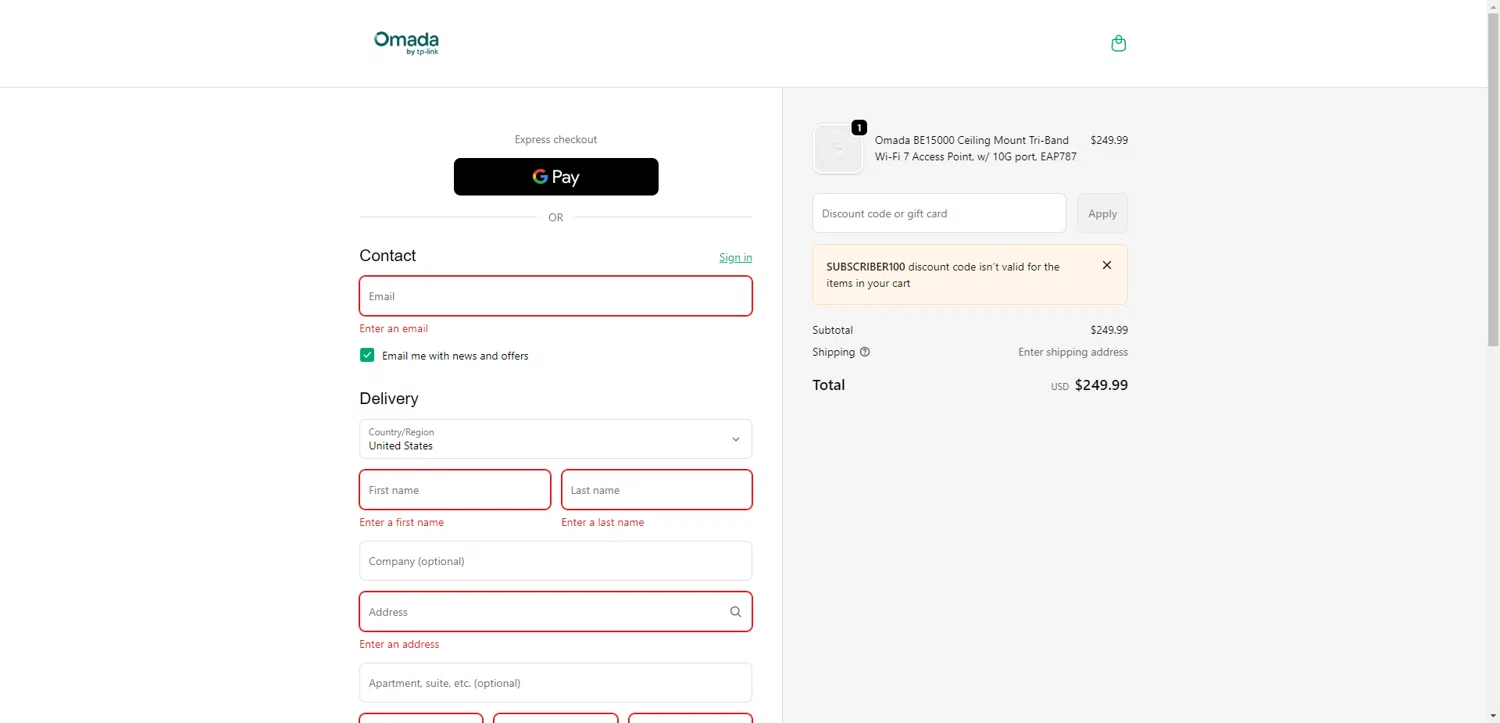Viewport: 1500px width, 723px height.
Task: Click the EAP787 product thumbnail
Action: 838,148
